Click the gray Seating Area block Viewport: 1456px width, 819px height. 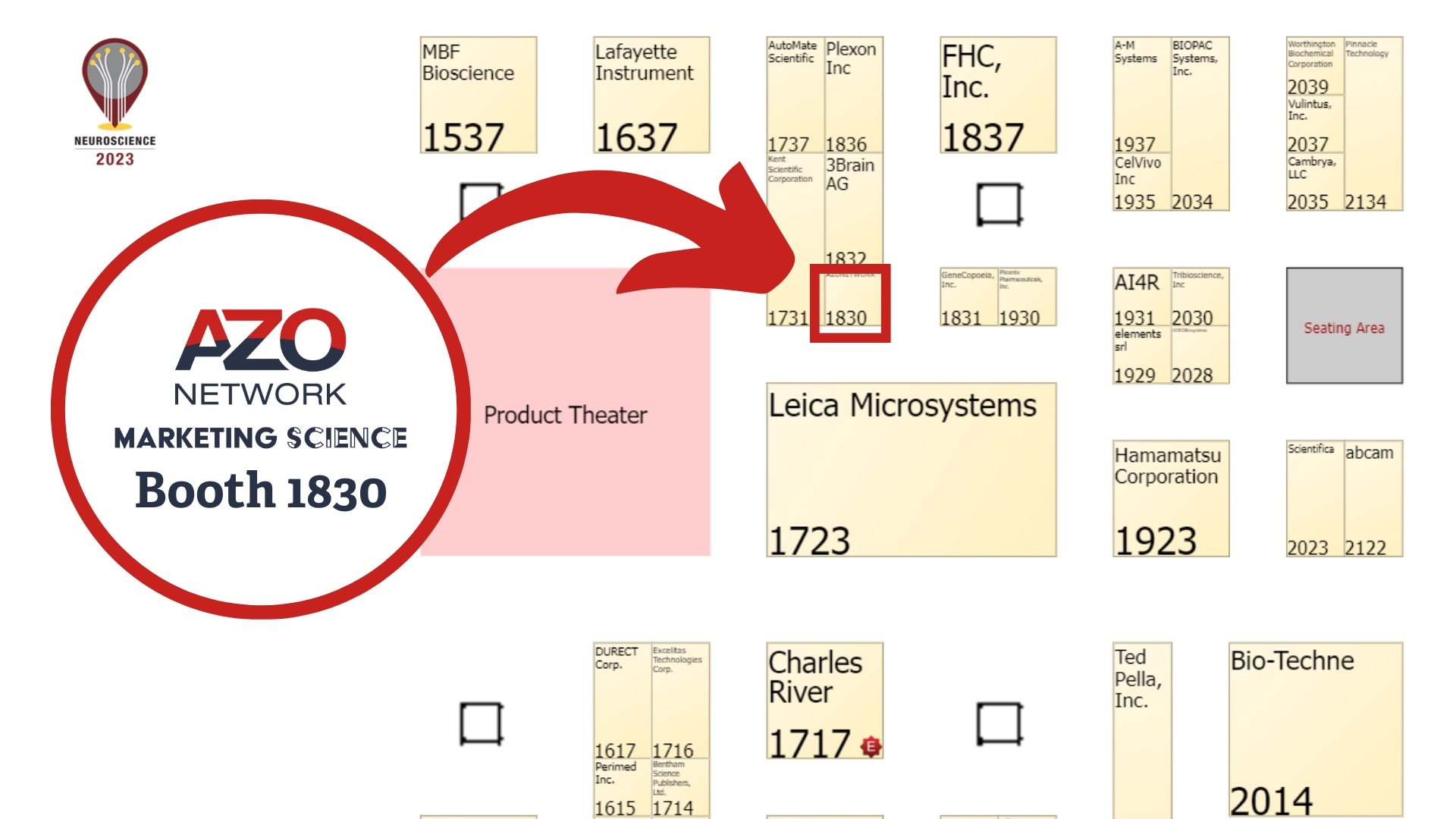tap(1345, 326)
